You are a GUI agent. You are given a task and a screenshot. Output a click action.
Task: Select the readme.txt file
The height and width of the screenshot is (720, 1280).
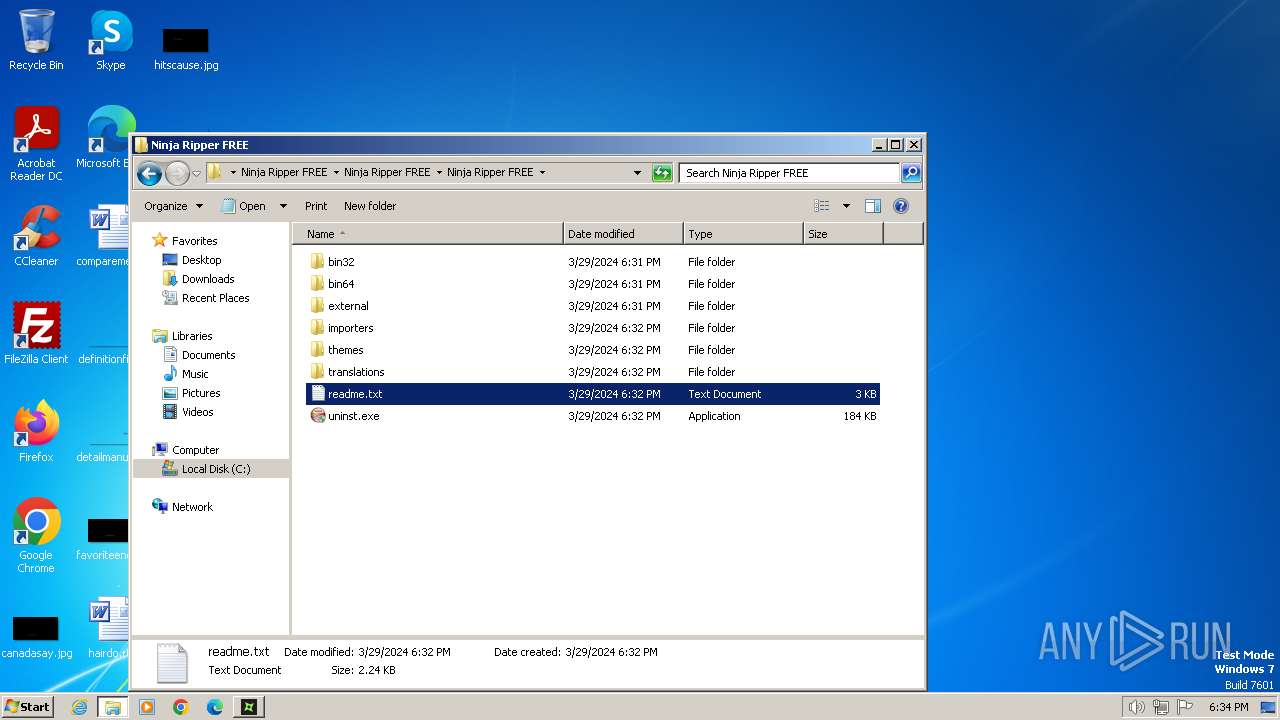point(593,394)
